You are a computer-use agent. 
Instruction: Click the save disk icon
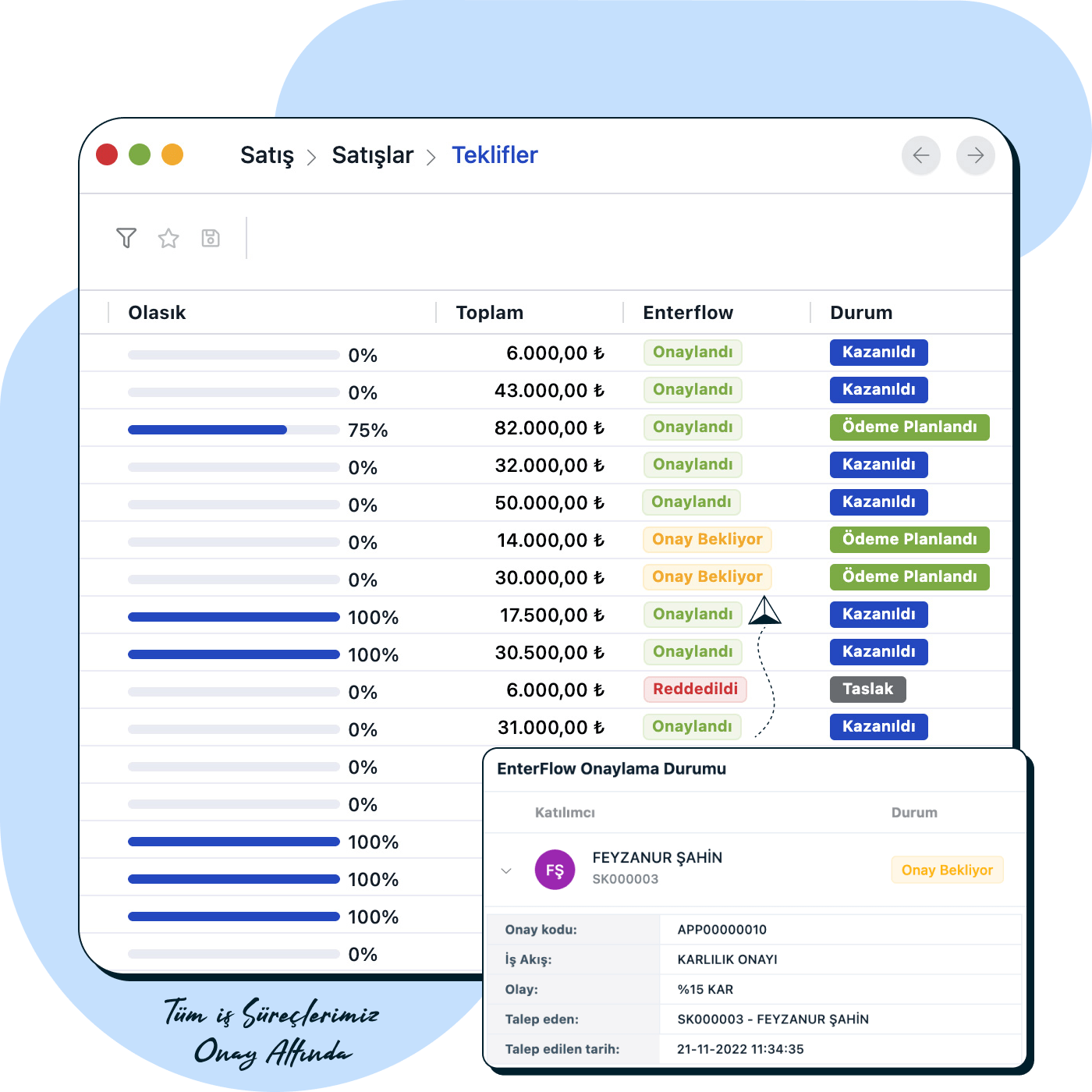tap(211, 238)
